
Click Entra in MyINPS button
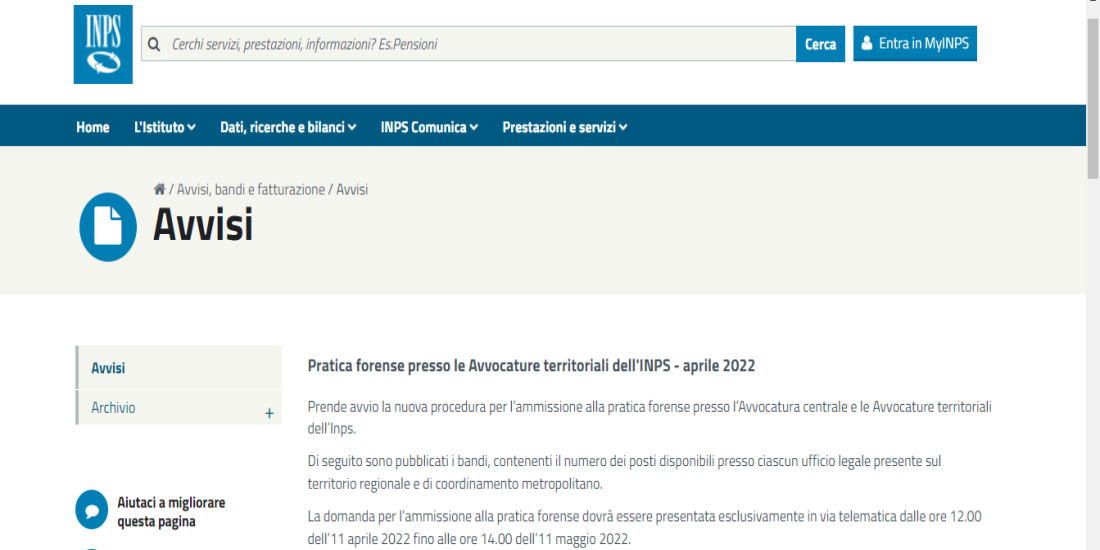[915, 43]
